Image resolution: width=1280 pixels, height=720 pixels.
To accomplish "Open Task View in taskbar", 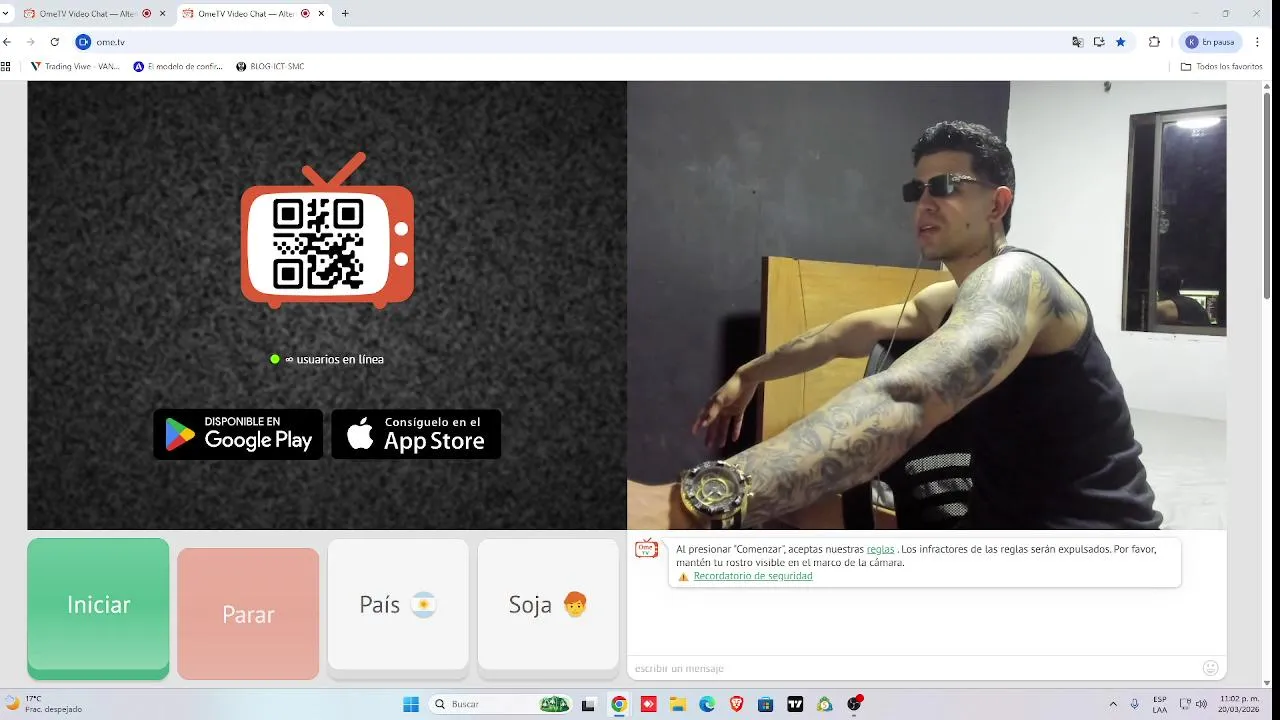I will click(x=589, y=704).
